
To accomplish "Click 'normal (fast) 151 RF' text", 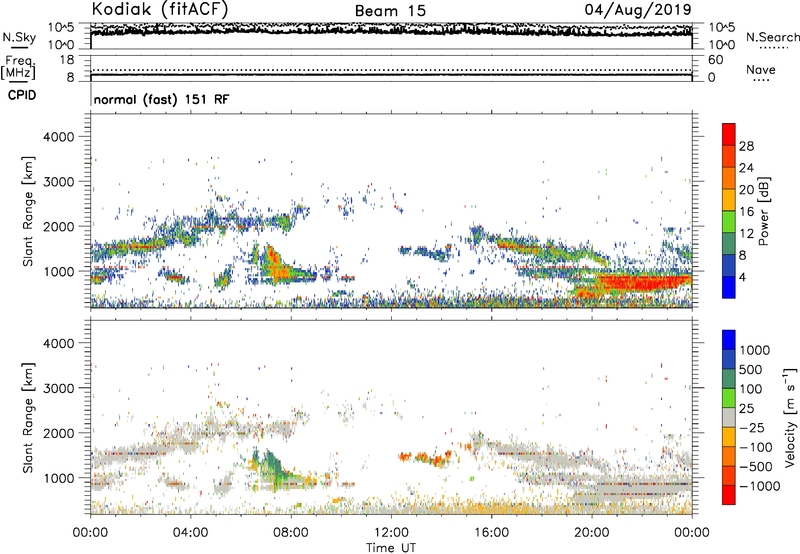I will (x=161, y=99).
